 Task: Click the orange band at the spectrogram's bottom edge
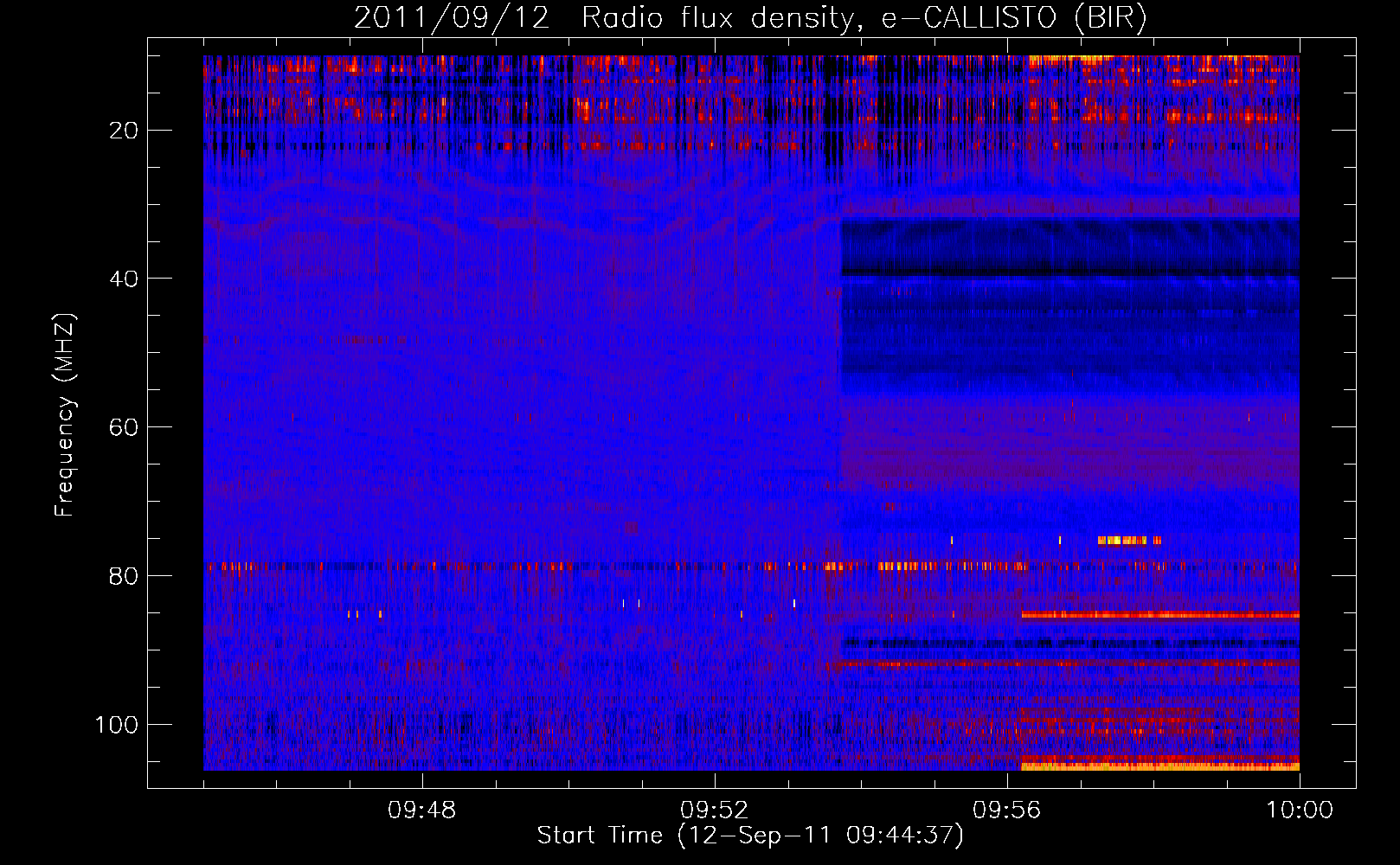point(1159,766)
